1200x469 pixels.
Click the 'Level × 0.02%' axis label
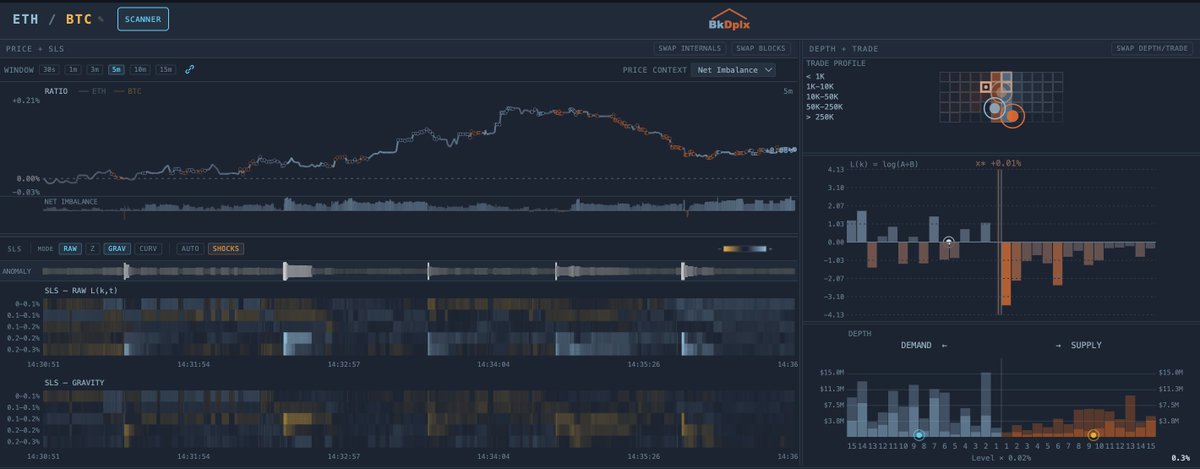pyautogui.click(x=1001, y=457)
